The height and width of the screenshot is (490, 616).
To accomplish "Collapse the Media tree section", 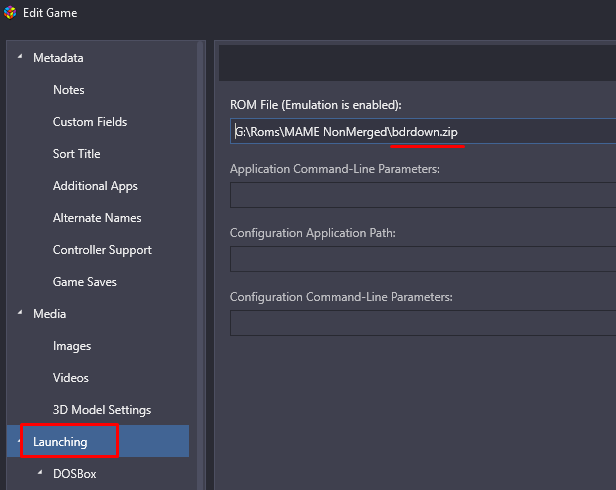I will (x=20, y=313).
